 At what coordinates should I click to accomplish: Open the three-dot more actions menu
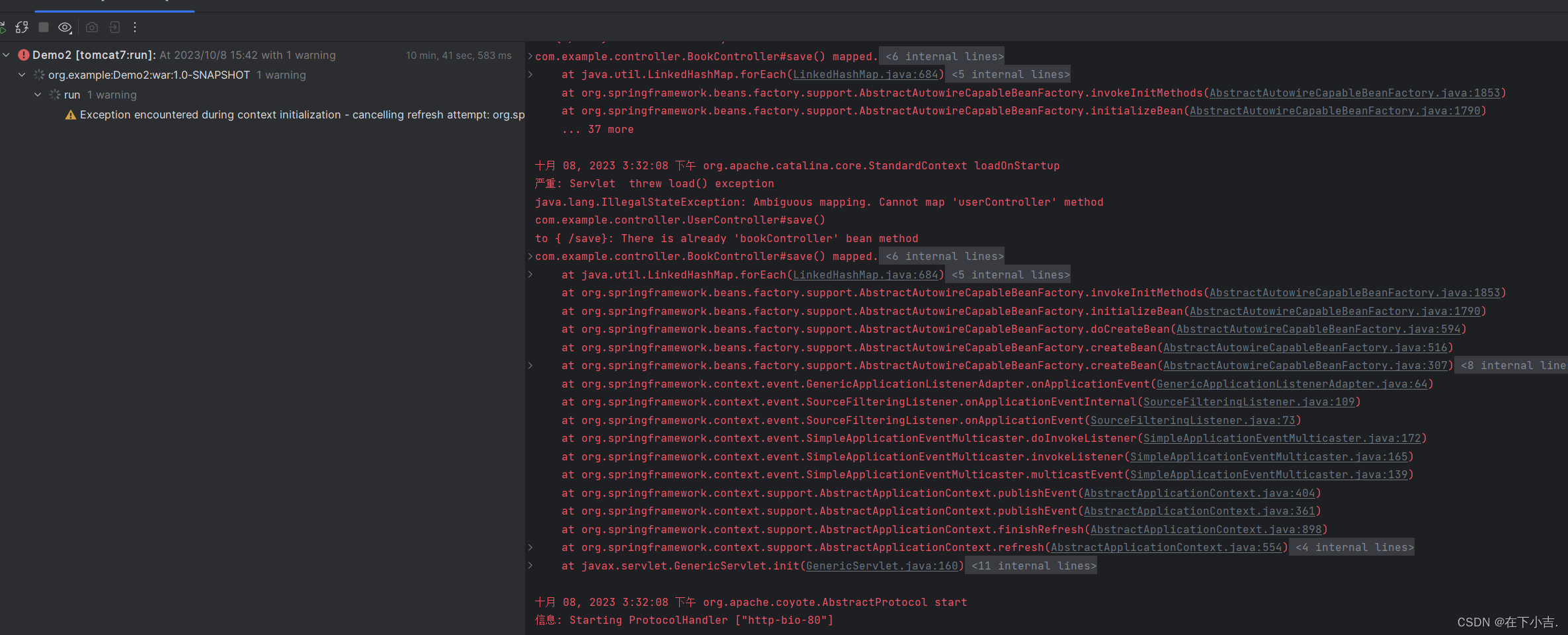point(135,27)
